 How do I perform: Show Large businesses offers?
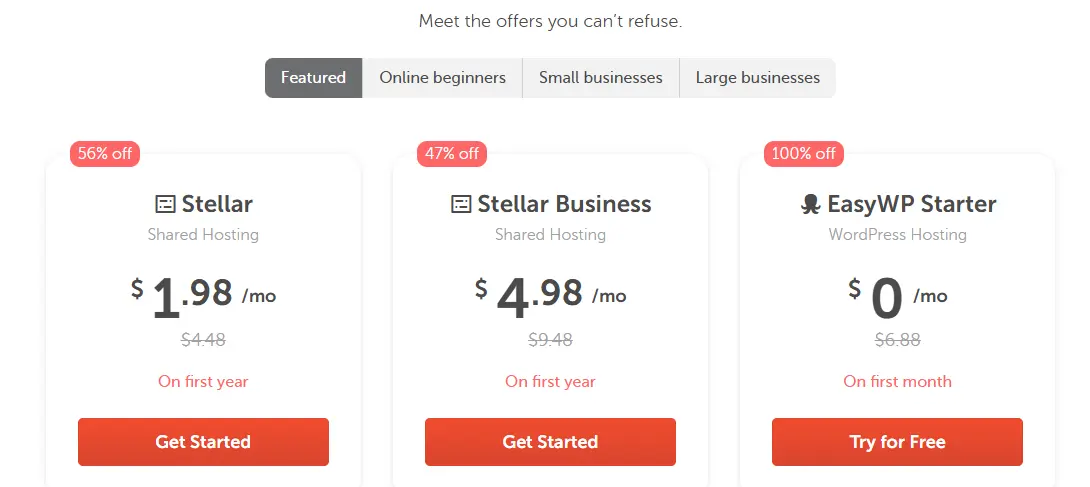click(x=758, y=78)
